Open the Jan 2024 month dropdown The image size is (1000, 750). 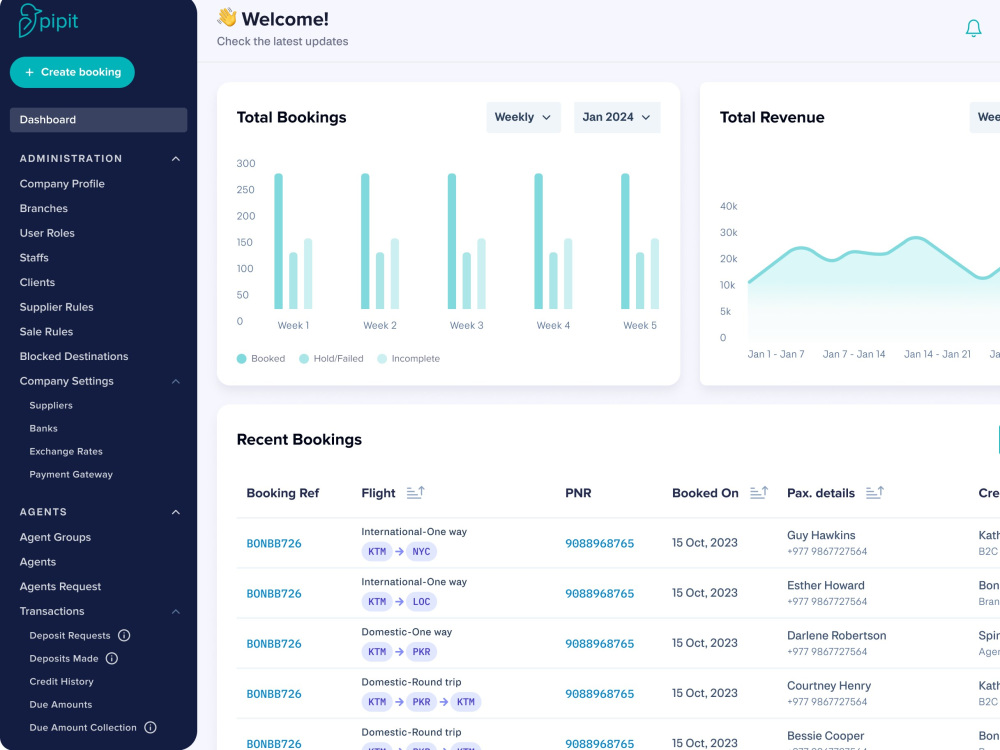(x=617, y=117)
